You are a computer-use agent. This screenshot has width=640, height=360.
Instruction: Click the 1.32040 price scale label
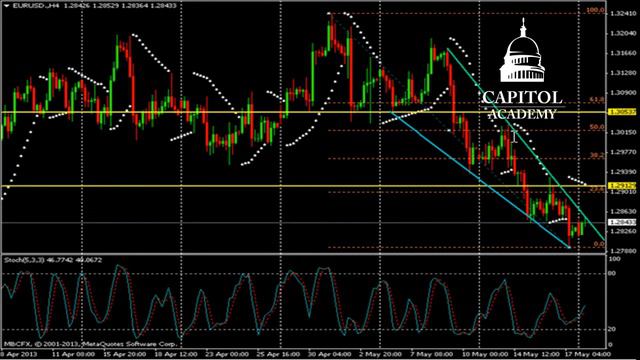pyautogui.click(x=623, y=33)
